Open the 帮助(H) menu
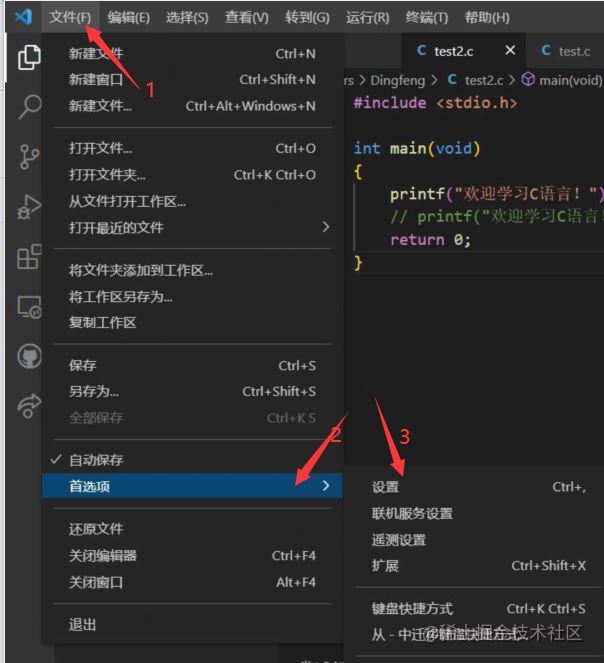Image resolution: width=604 pixels, height=663 pixels. pyautogui.click(x=487, y=17)
